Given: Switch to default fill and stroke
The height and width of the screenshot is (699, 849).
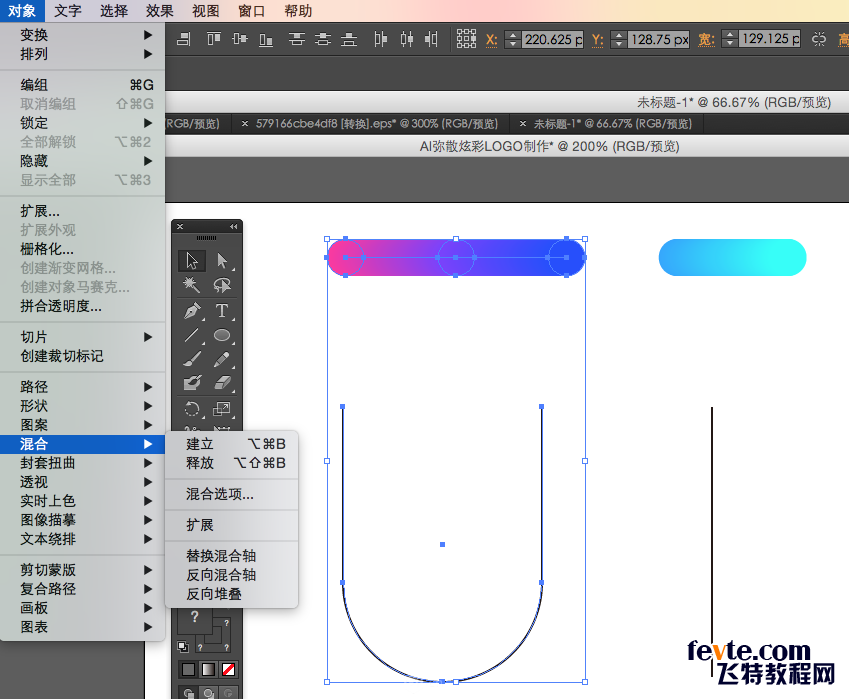Looking at the screenshot, I should point(183,647).
